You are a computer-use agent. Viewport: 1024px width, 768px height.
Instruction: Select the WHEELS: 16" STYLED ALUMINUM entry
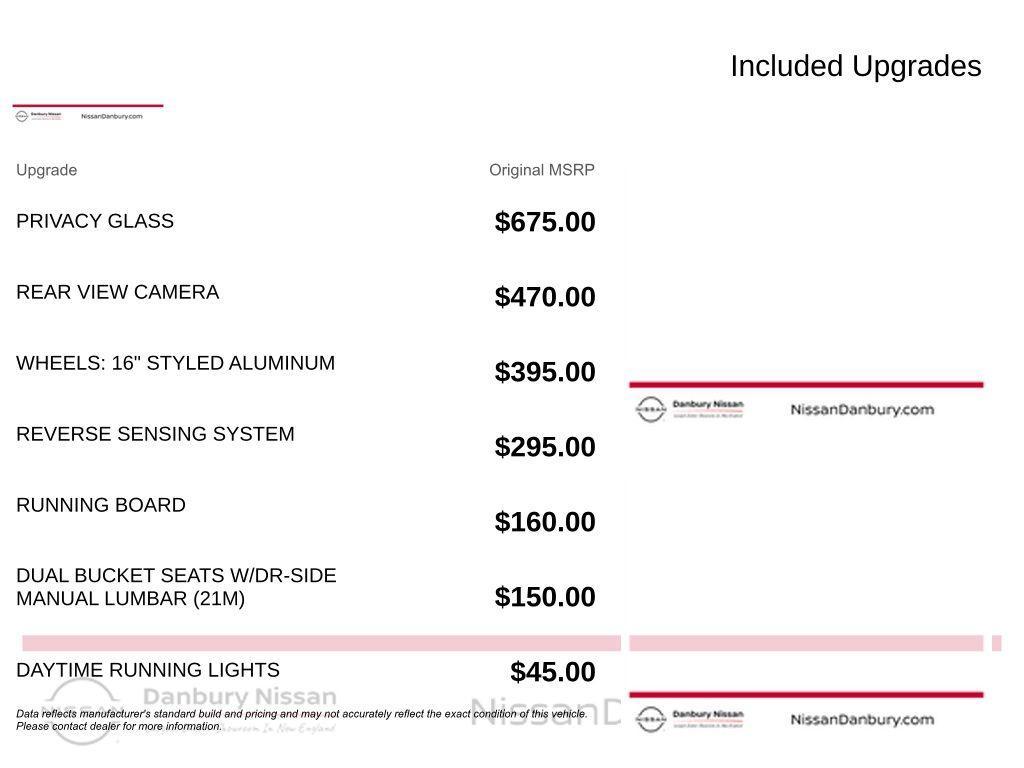[x=175, y=363]
